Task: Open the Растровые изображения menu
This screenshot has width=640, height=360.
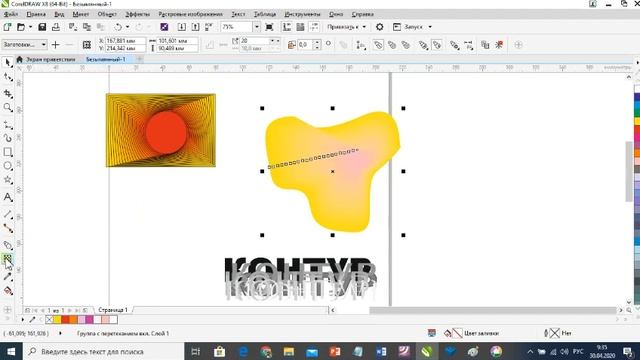Action: (191, 14)
